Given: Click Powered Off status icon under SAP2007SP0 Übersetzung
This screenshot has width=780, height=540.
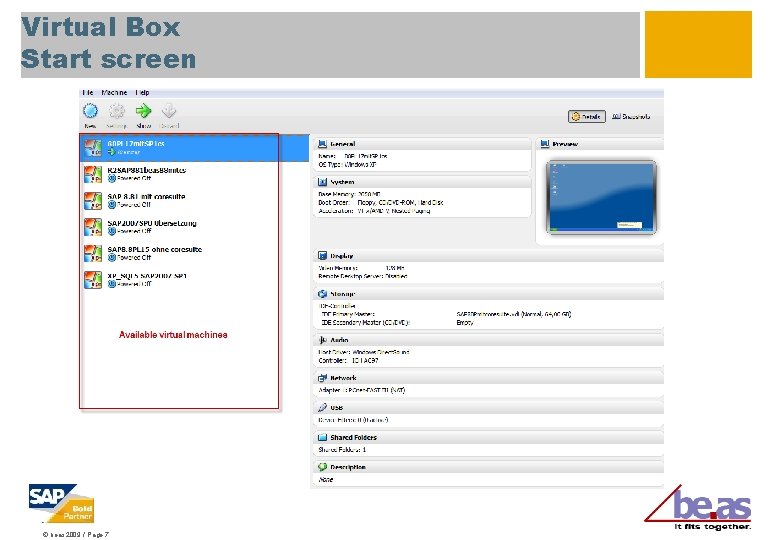Looking at the screenshot, I should tap(111, 231).
